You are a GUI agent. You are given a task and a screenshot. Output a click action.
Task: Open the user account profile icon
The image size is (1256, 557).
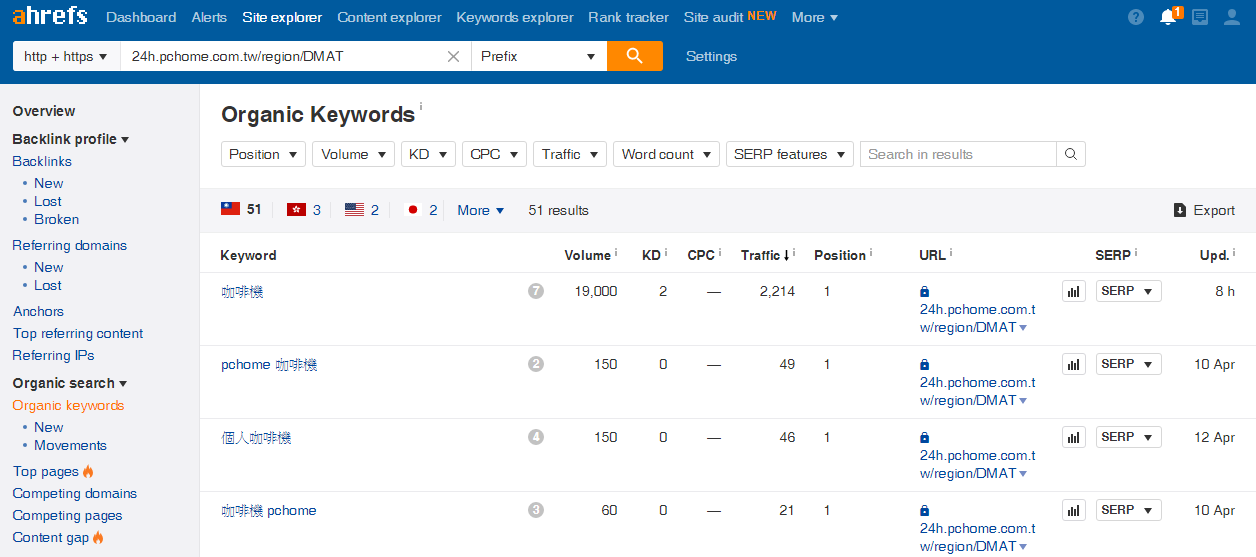[x=1232, y=17]
